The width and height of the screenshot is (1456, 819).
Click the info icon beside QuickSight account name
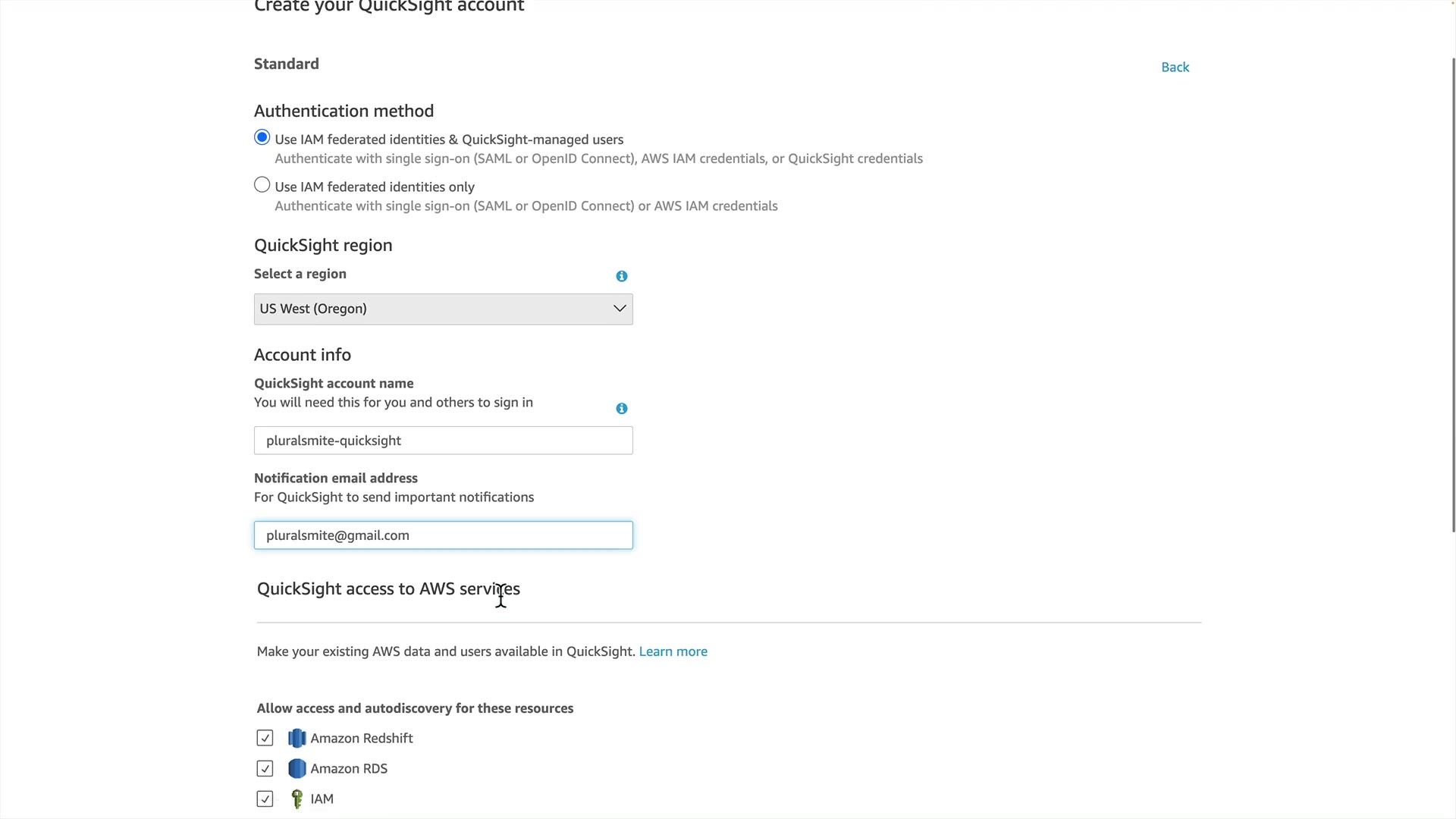622,409
